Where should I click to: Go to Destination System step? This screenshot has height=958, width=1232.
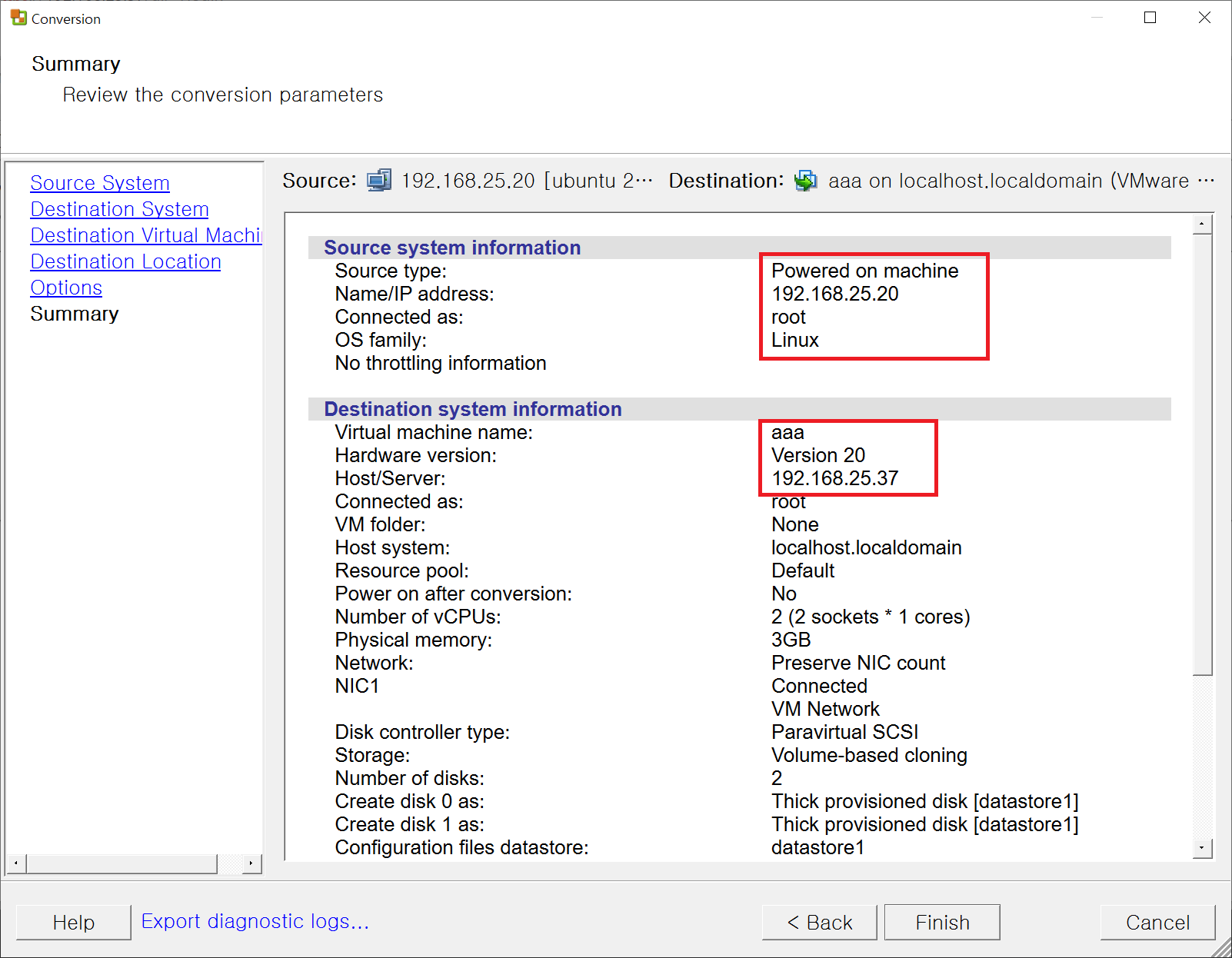(x=119, y=209)
